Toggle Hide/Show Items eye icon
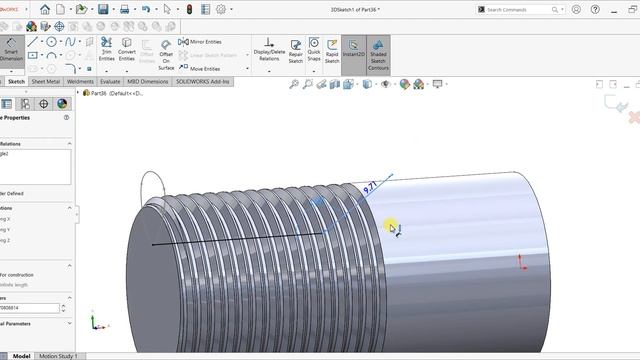 coord(385,84)
